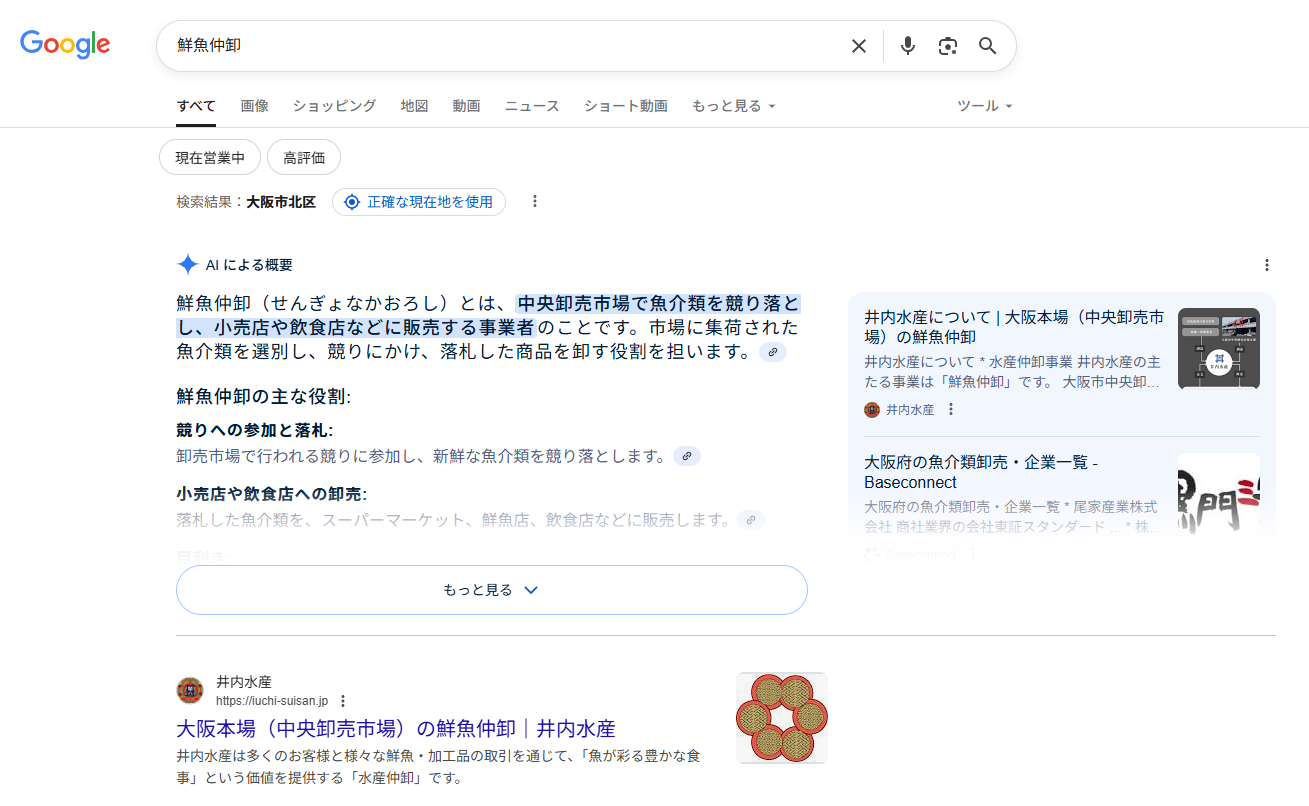The image size is (1309, 806).
Task: Open Google Lens image search icon
Action: tap(948, 46)
